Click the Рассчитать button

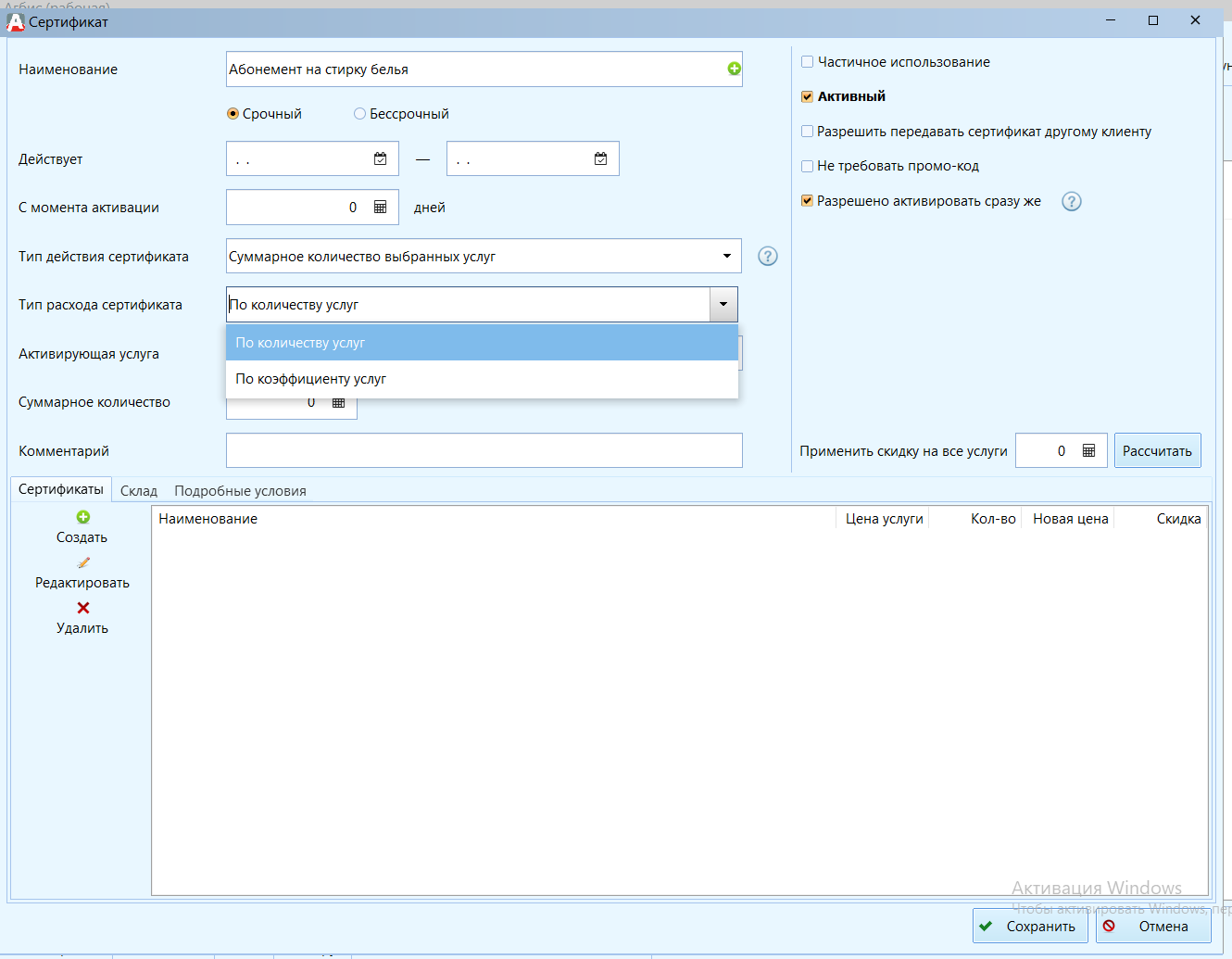point(1157,451)
